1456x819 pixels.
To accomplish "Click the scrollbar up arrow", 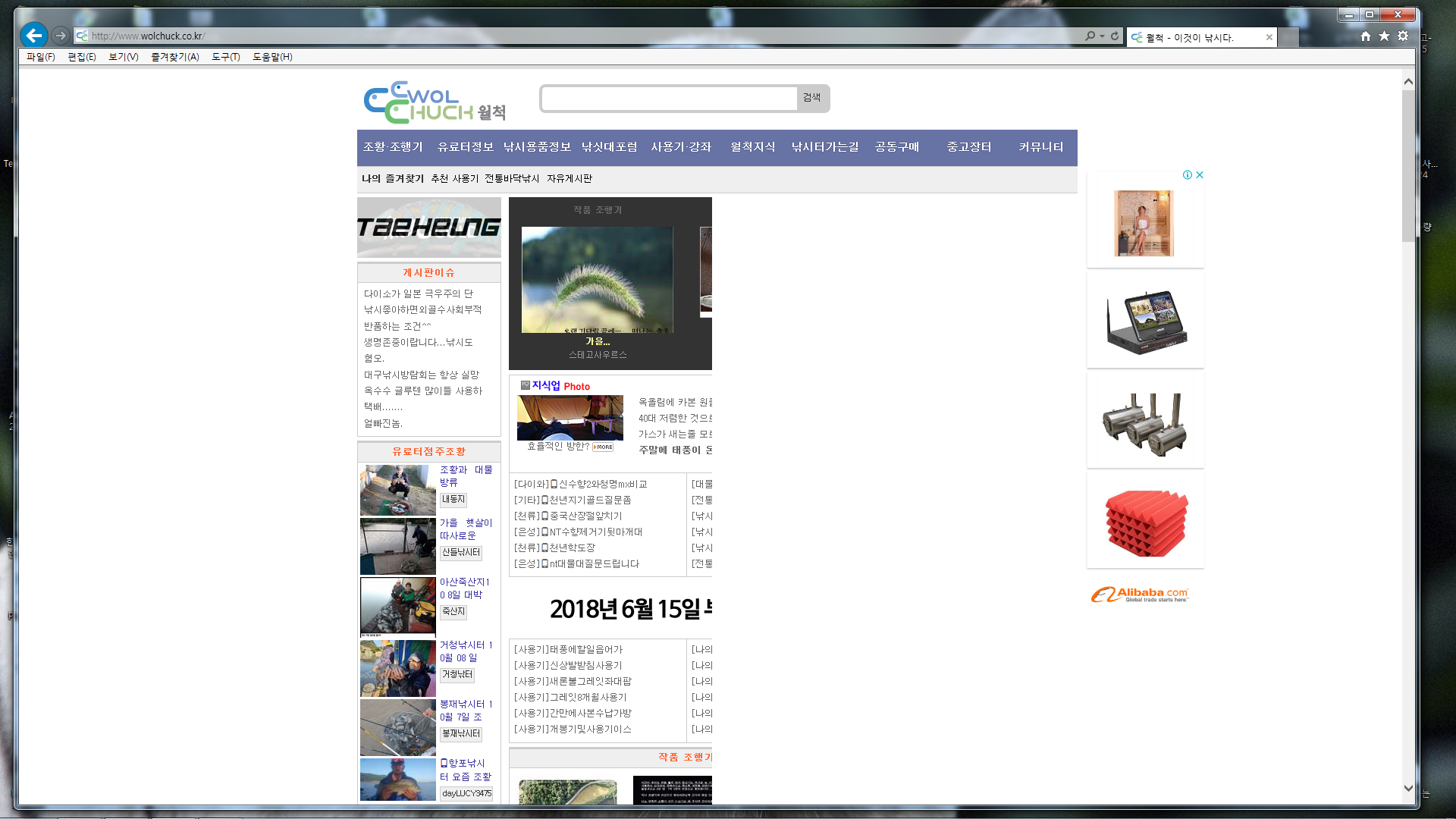I will click(x=1408, y=82).
